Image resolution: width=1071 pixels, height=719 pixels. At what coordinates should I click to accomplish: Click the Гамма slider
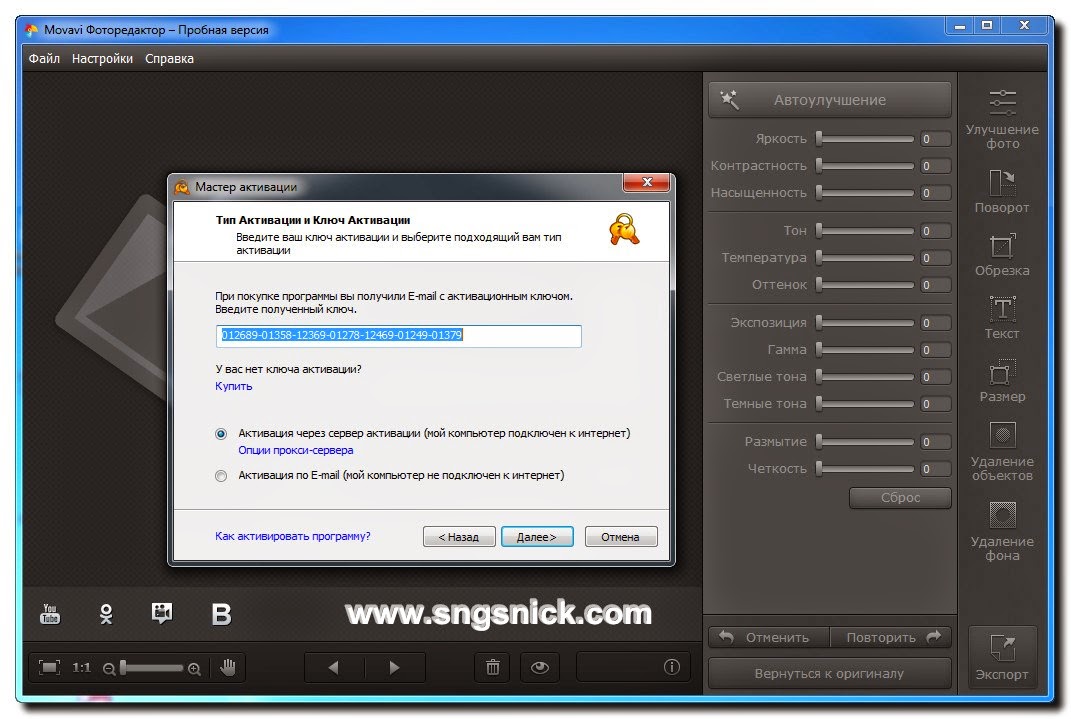[x=865, y=350]
